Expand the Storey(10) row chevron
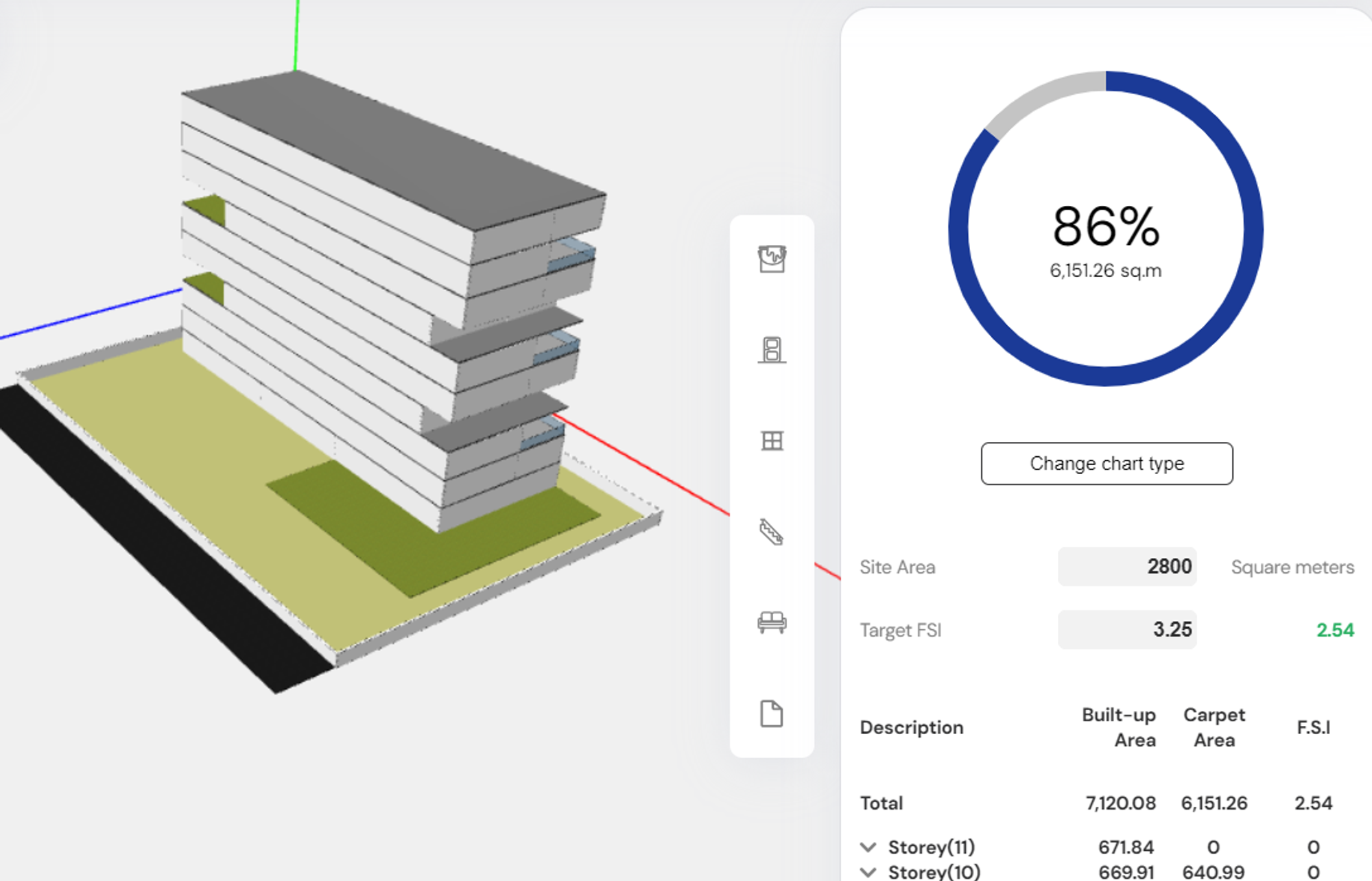 (x=868, y=872)
